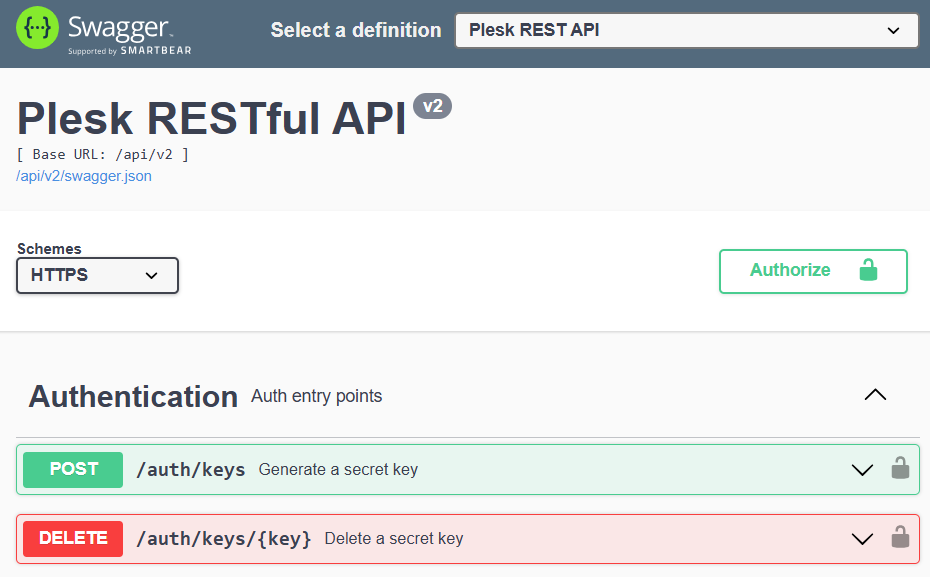Click the lock icon on DELETE /auth/keys/{key}
Viewport: 930px width, 577px height.
pos(900,537)
